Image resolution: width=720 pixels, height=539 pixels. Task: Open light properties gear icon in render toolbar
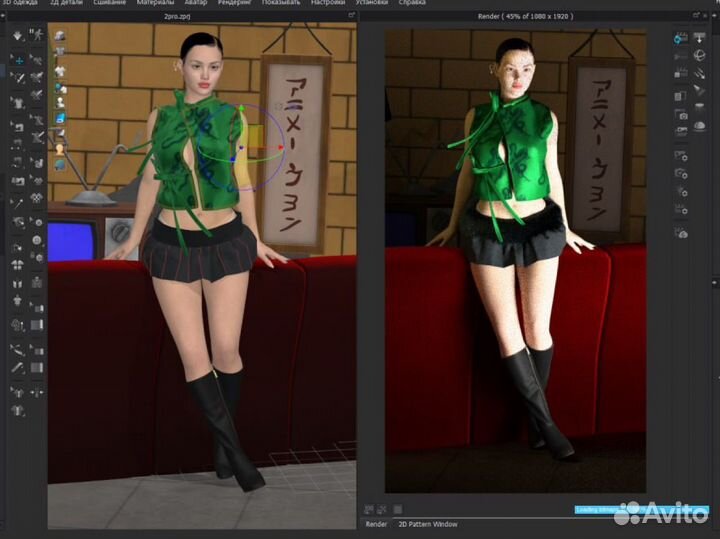[681, 191]
